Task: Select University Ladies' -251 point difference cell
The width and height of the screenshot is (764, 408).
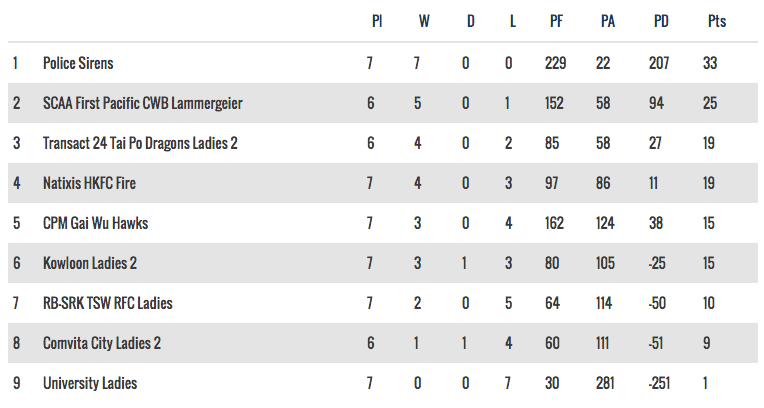Action: [x=661, y=383]
